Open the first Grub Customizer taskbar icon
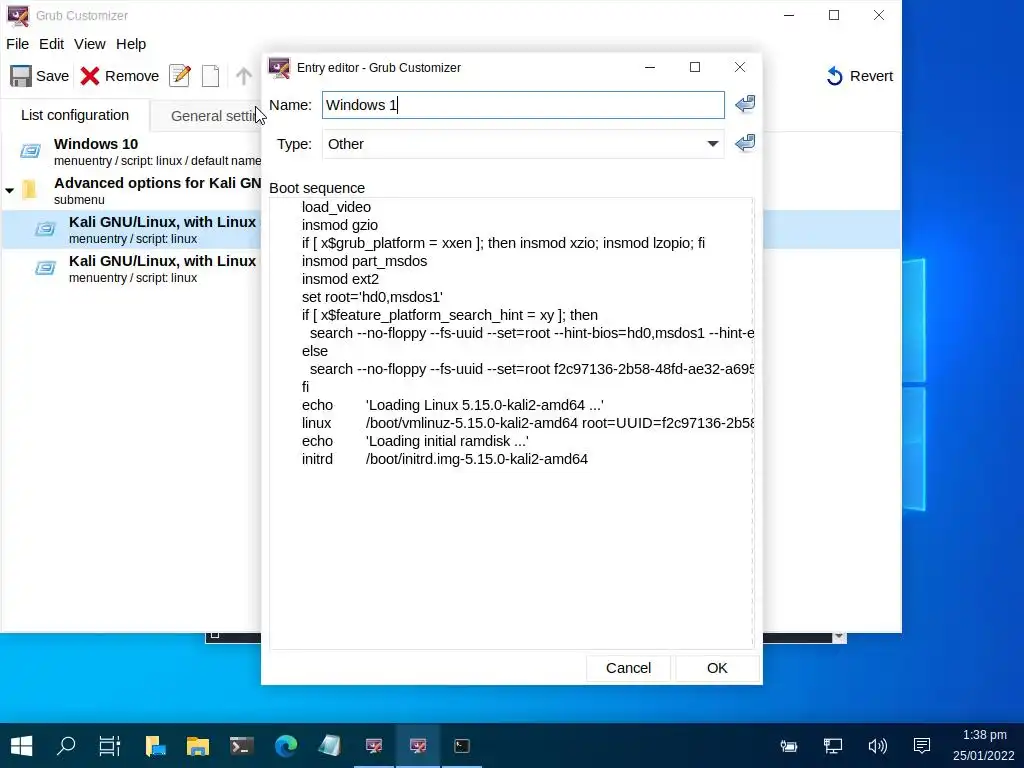 coord(374,746)
